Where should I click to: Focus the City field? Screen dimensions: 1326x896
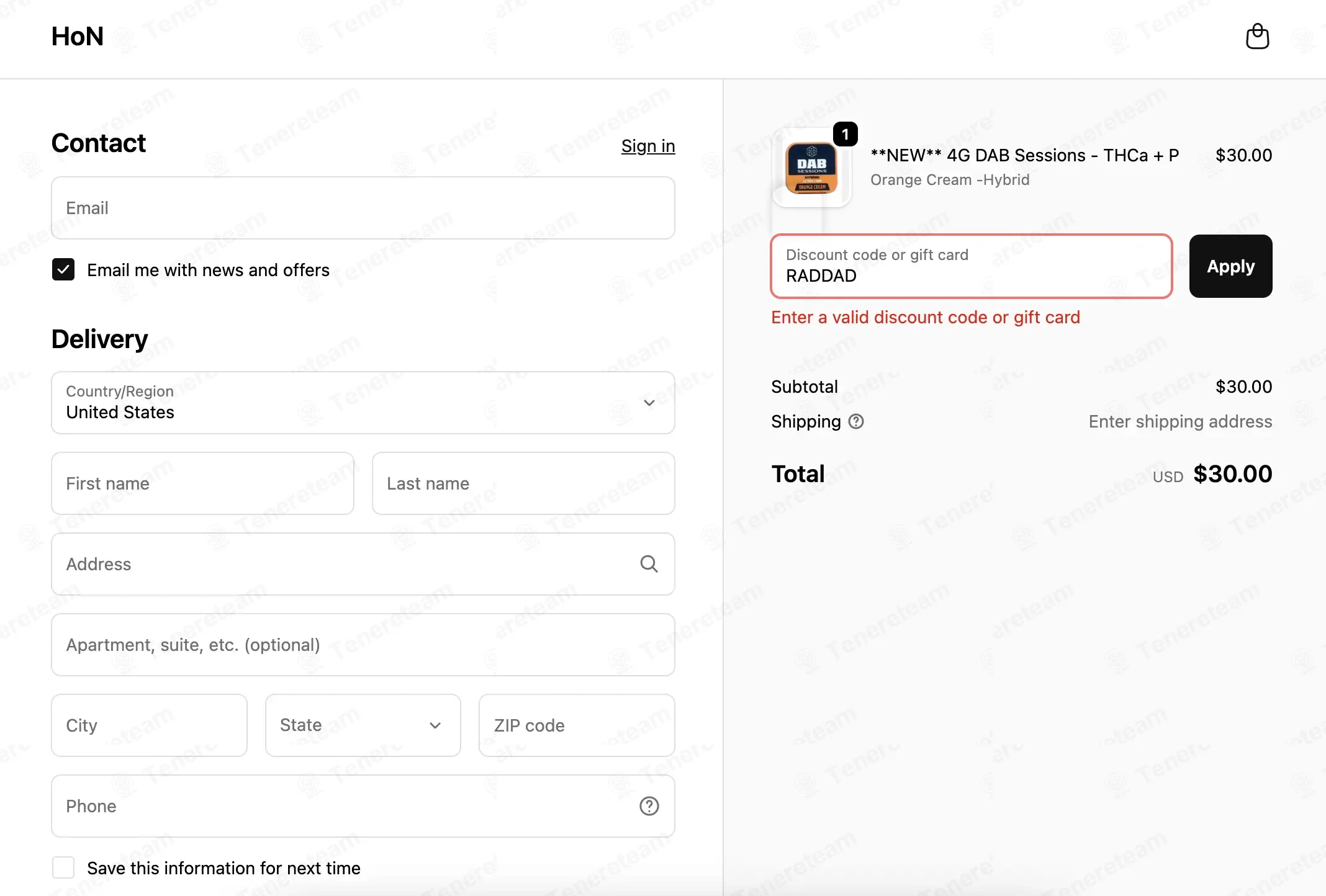pyautogui.click(x=149, y=725)
